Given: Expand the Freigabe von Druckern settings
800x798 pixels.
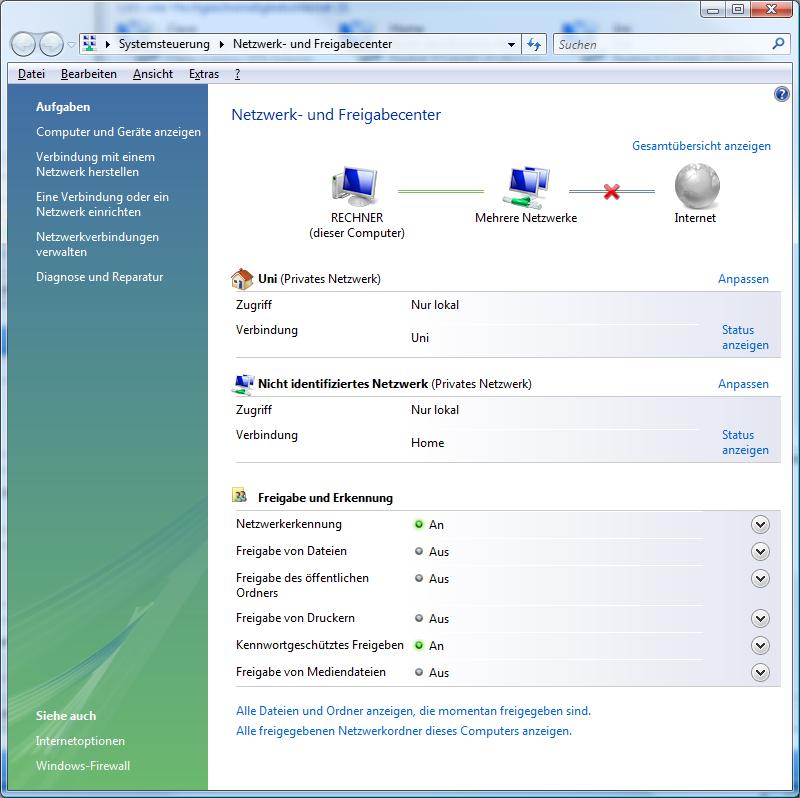Looking at the screenshot, I should 760,618.
